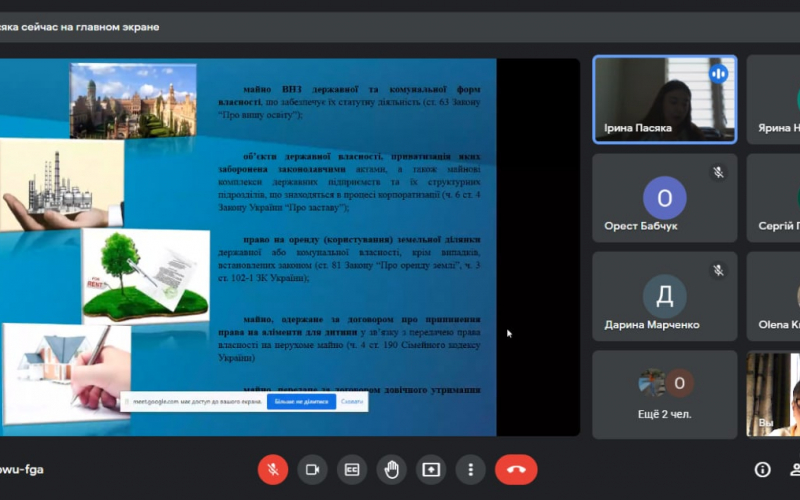The image size is (800, 500).
Task: Click the 'Орест Бабчук' name label
Action: pos(641,226)
